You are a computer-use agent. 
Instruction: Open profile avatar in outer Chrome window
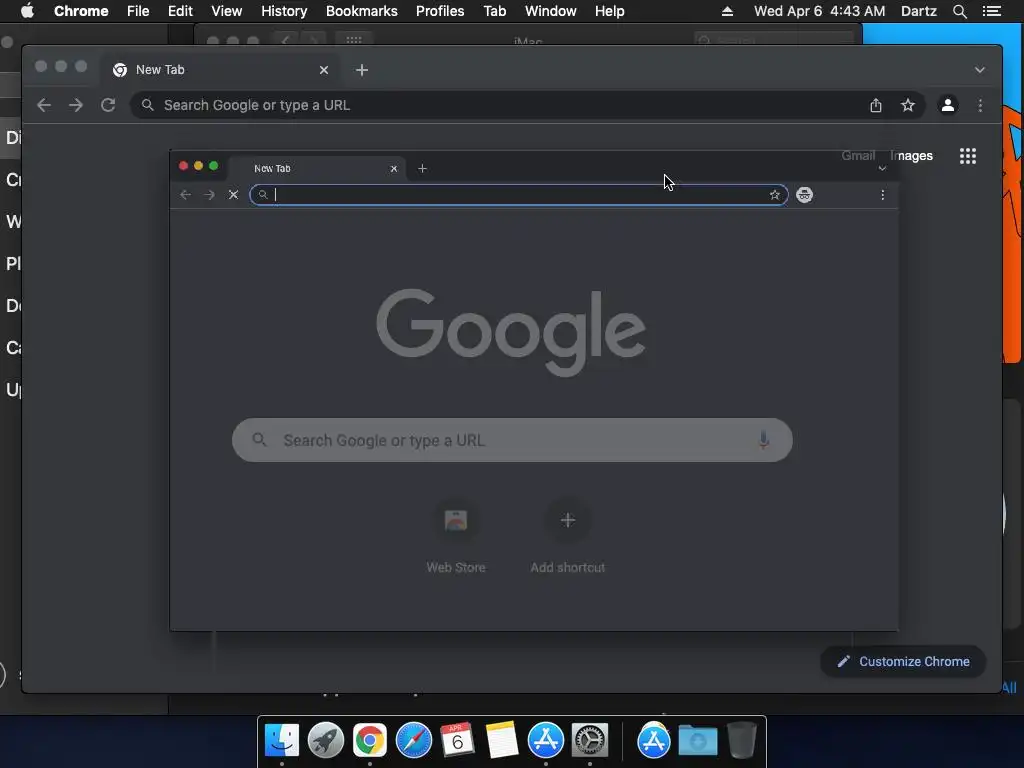[948, 105]
